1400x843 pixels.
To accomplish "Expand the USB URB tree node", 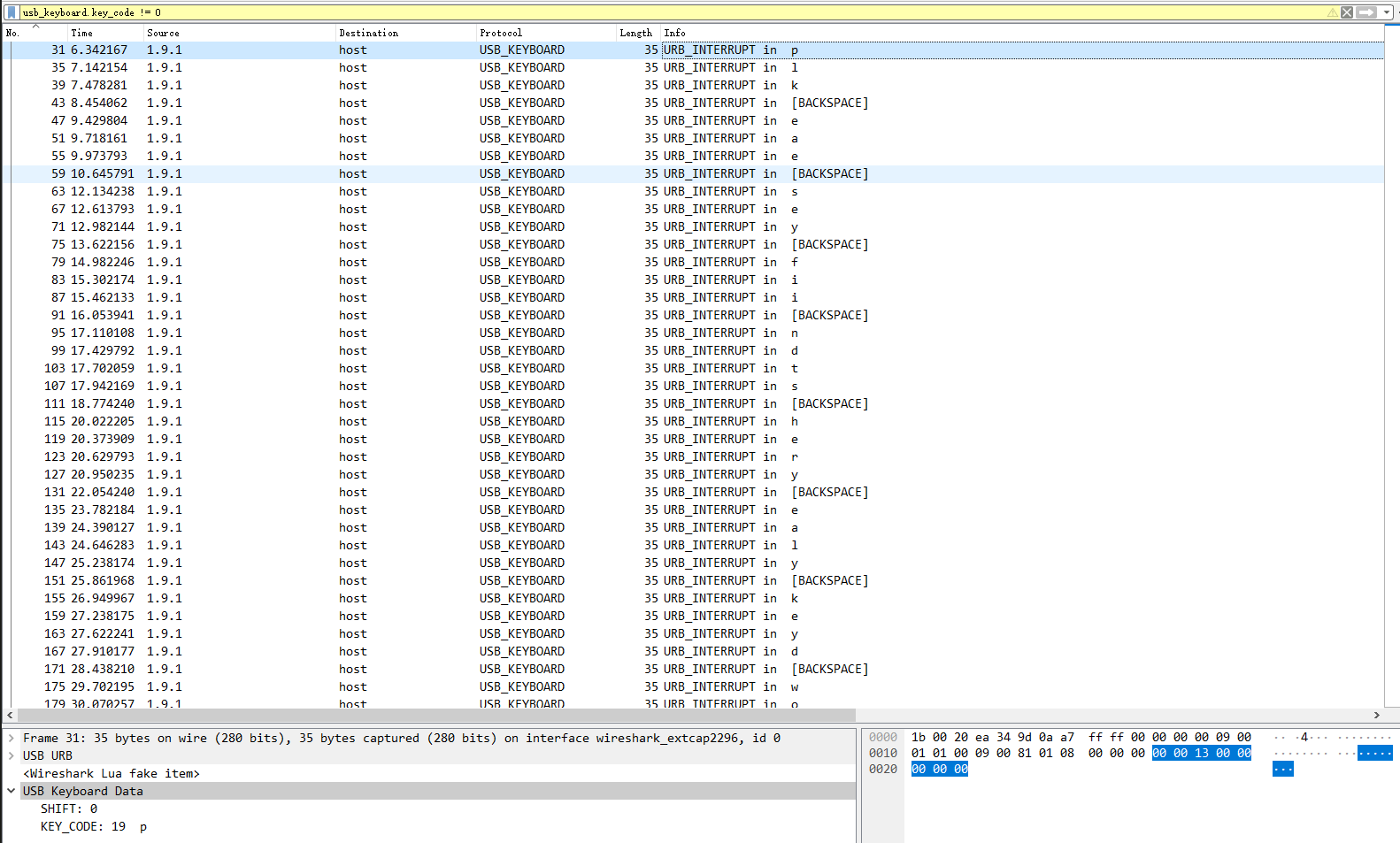I will [11, 755].
